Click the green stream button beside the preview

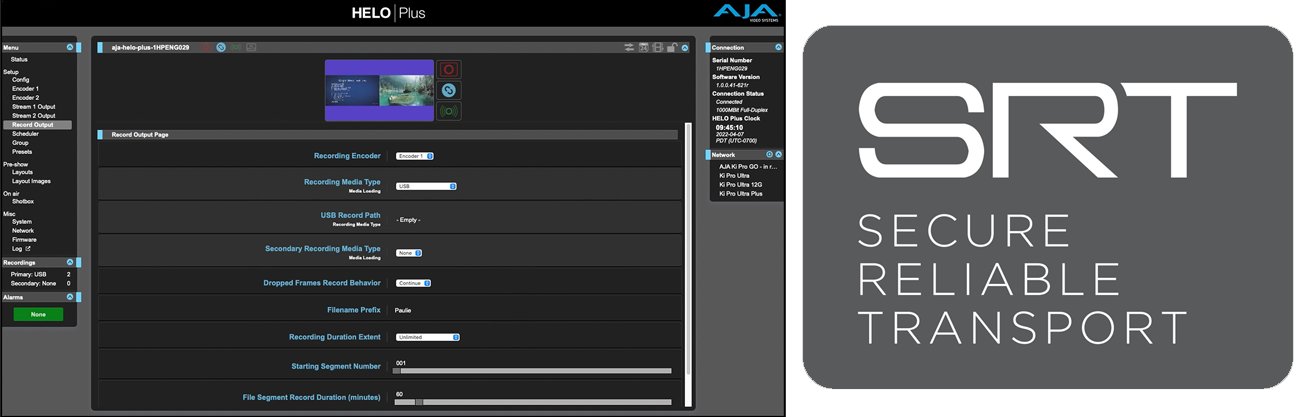[450, 111]
